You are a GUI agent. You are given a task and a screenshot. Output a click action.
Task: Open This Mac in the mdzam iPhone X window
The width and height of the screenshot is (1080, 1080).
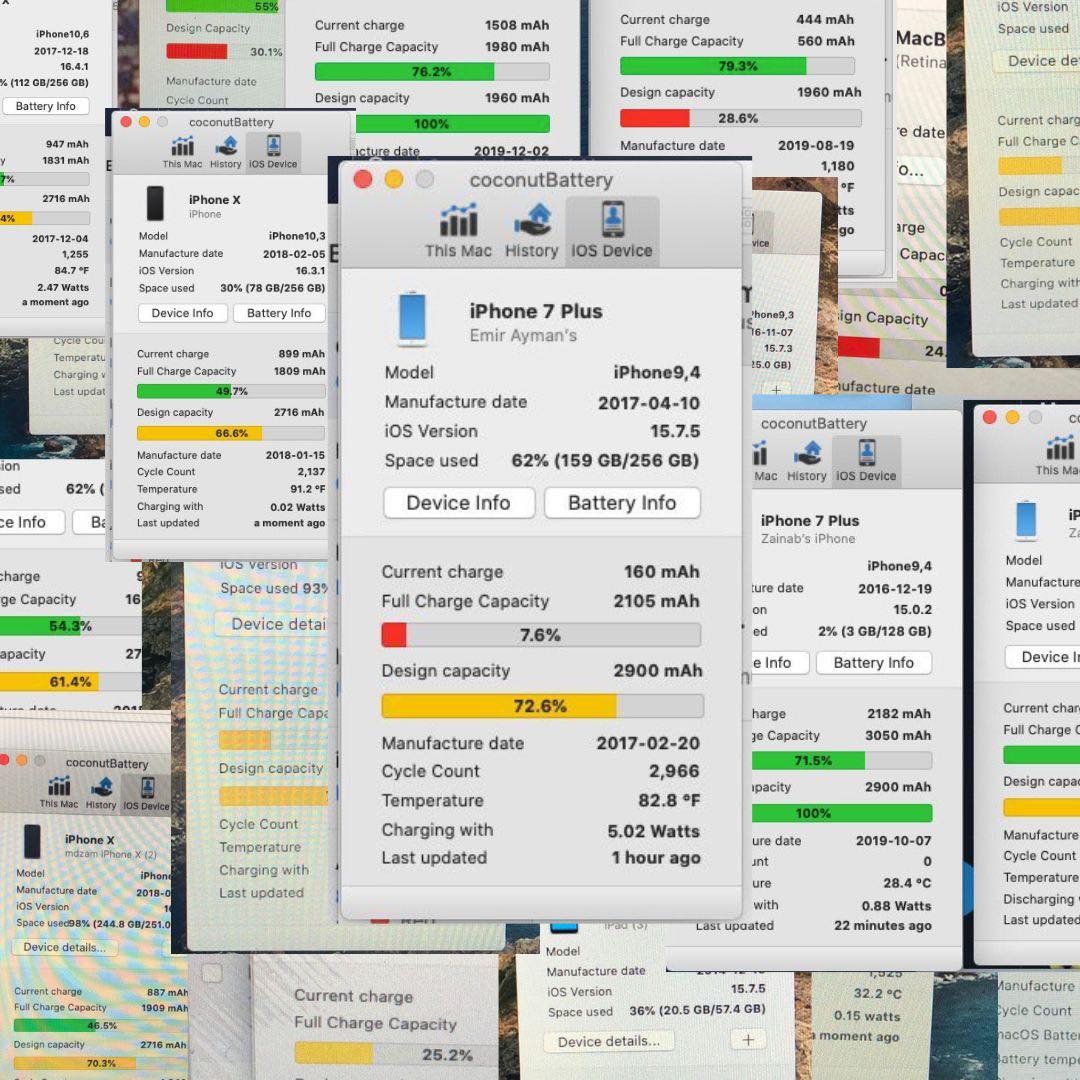[59, 792]
